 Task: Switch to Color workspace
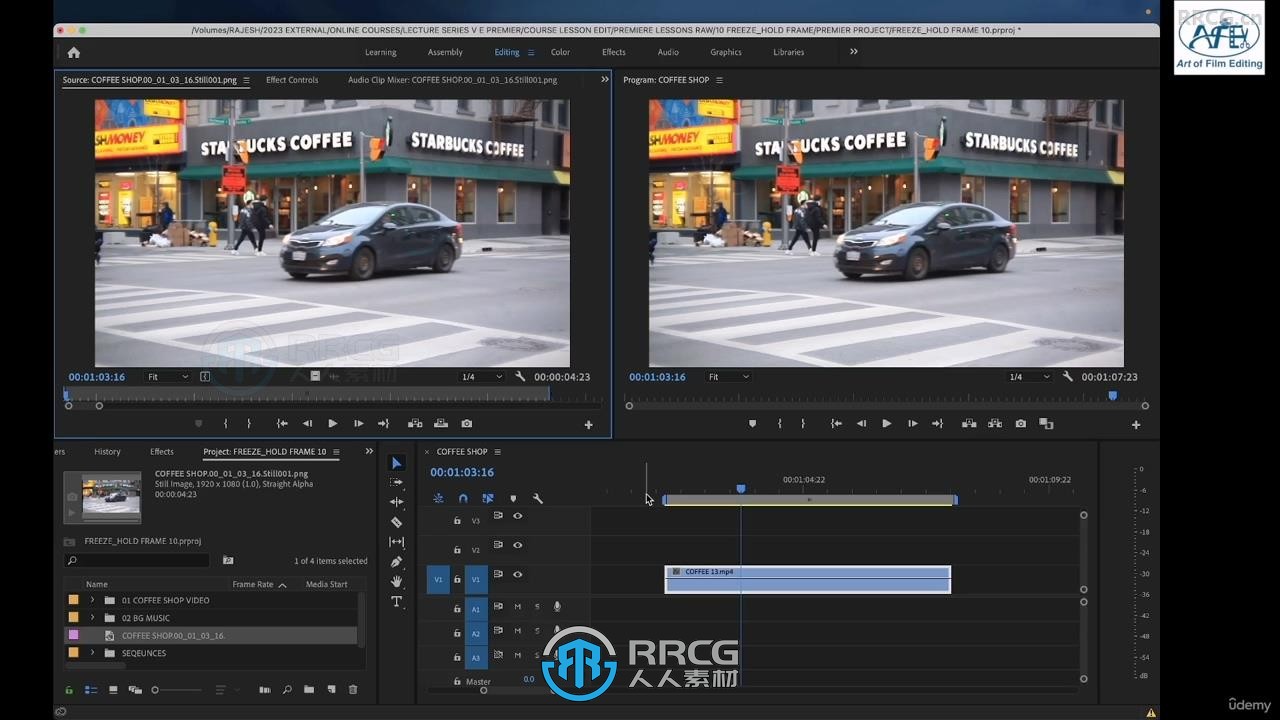(560, 52)
